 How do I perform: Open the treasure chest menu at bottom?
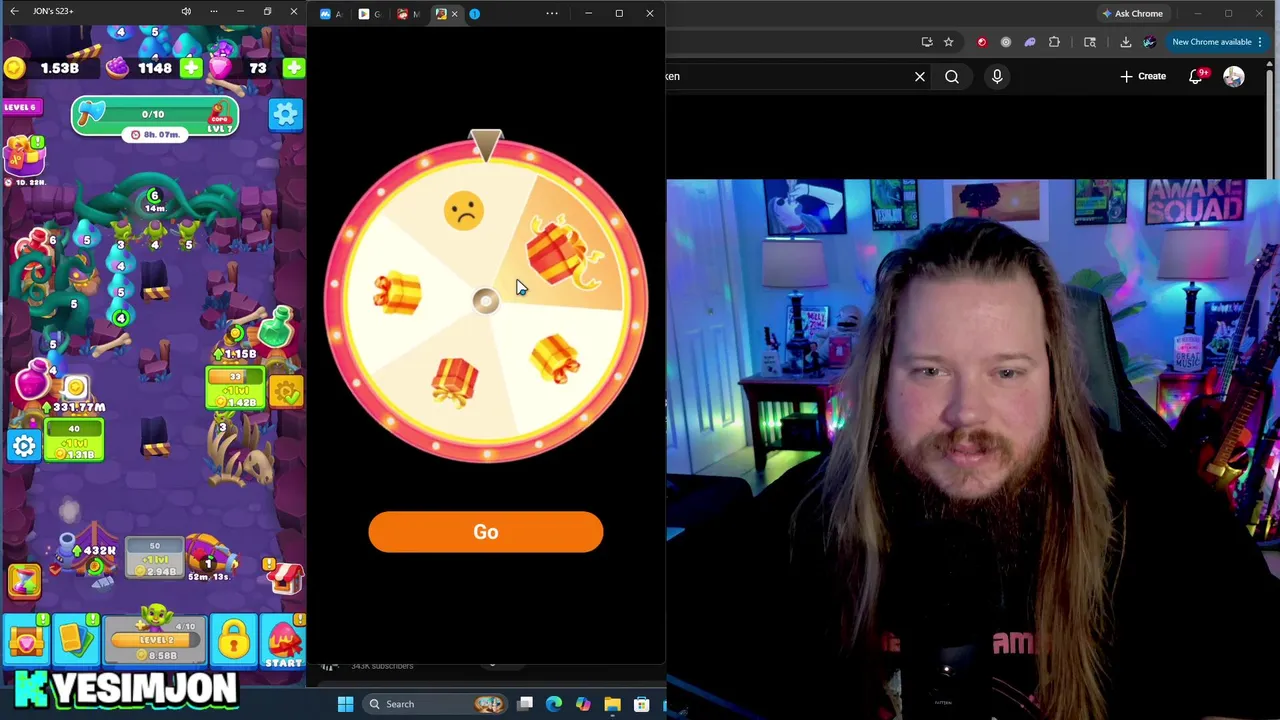coord(25,641)
